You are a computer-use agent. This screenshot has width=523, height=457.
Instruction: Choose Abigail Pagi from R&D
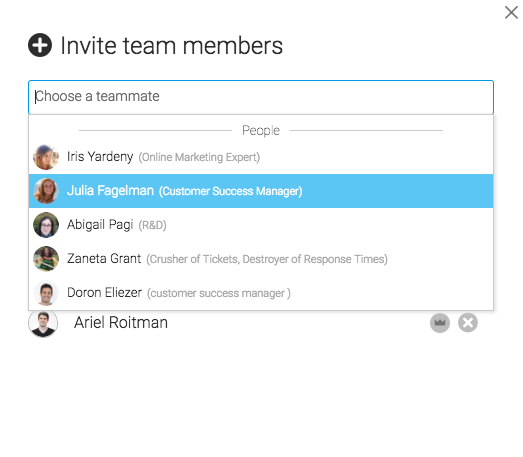[x=261, y=225]
